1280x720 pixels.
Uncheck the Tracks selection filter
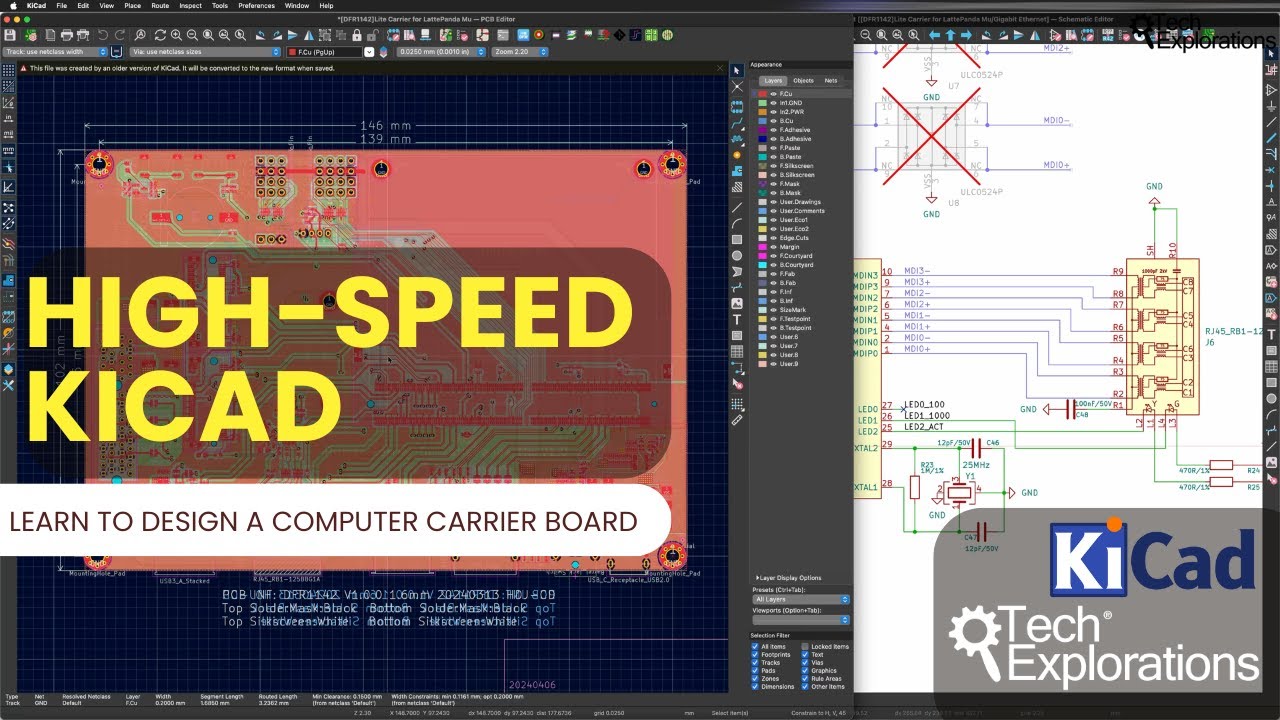tap(755, 663)
